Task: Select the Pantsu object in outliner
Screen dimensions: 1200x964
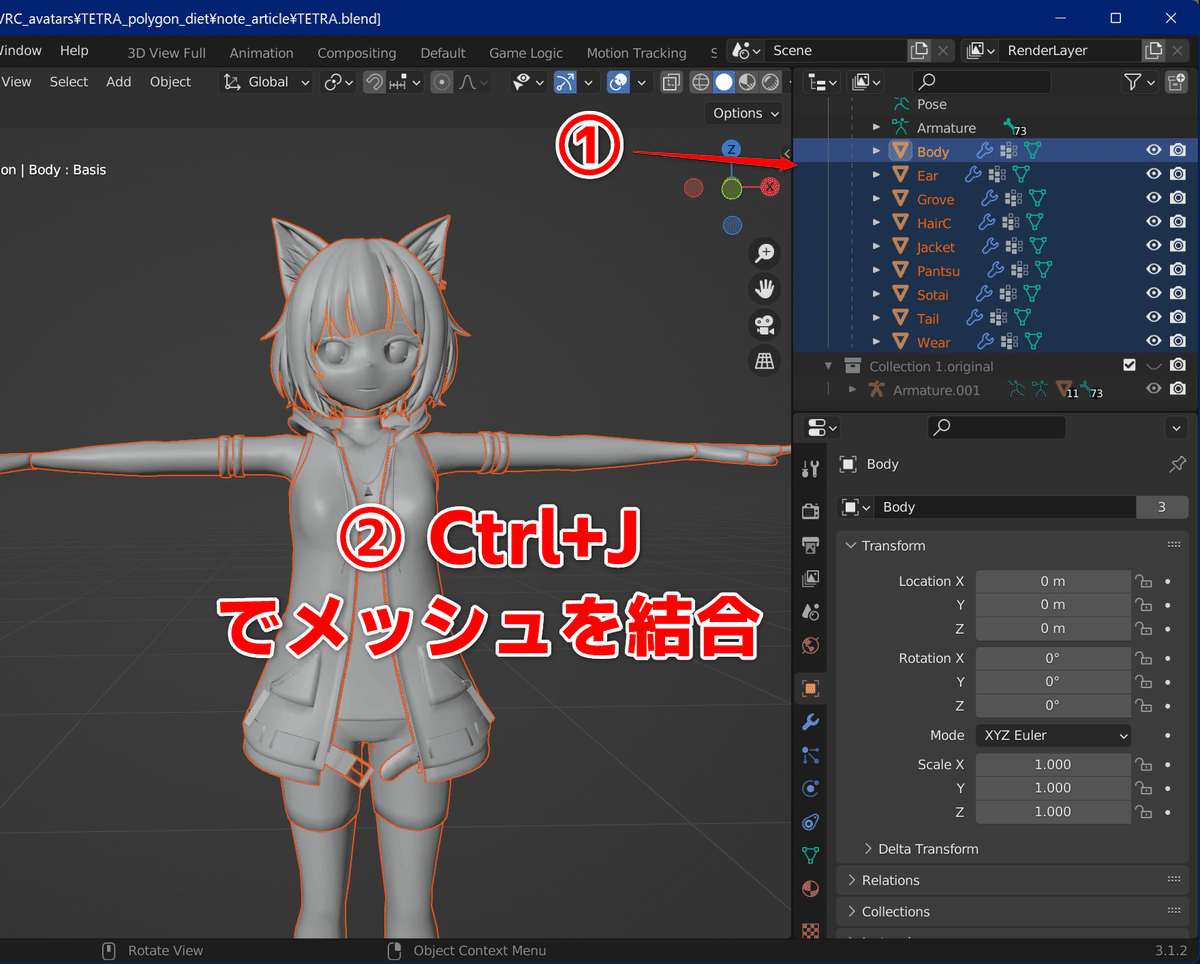Action: tap(938, 270)
